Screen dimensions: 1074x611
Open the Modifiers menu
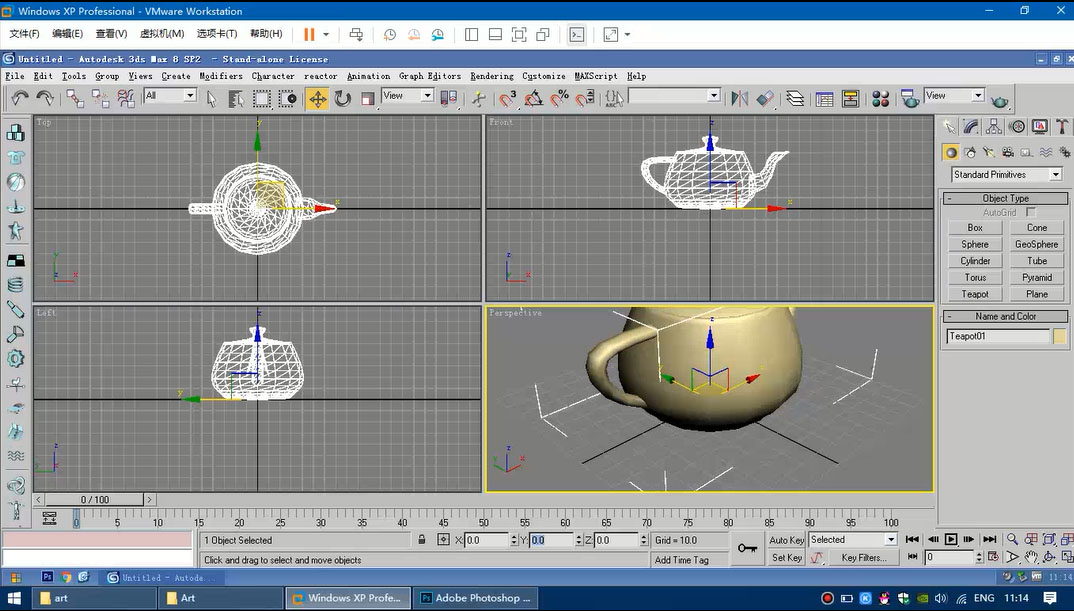tap(221, 76)
